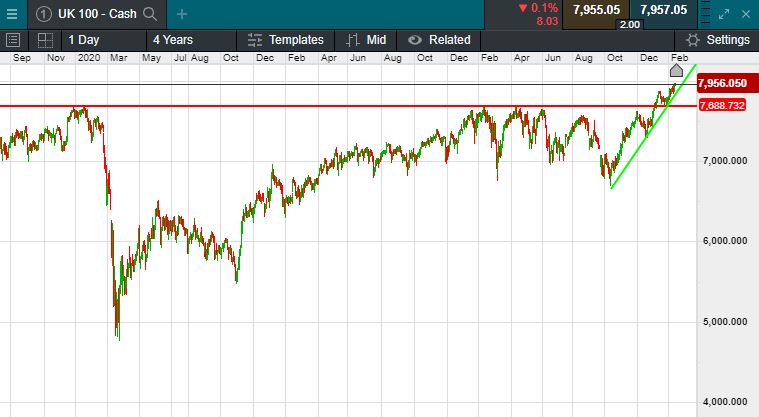Image resolution: width=759 pixels, height=417 pixels.
Task: Click the 4,000.000 price axis label
Action: pos(725,402)
